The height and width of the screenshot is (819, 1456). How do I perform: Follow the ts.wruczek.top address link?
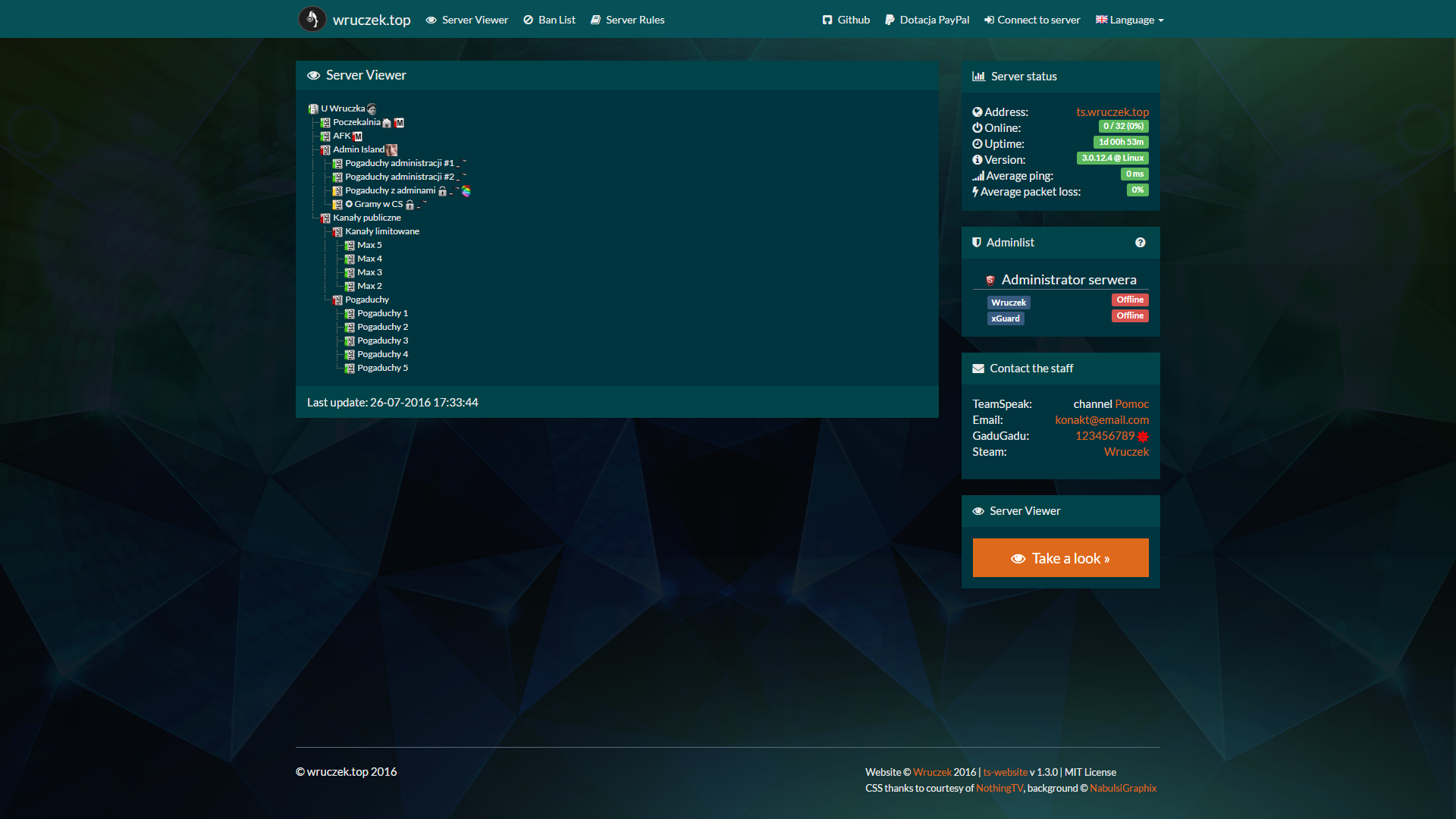[1112, 111]
